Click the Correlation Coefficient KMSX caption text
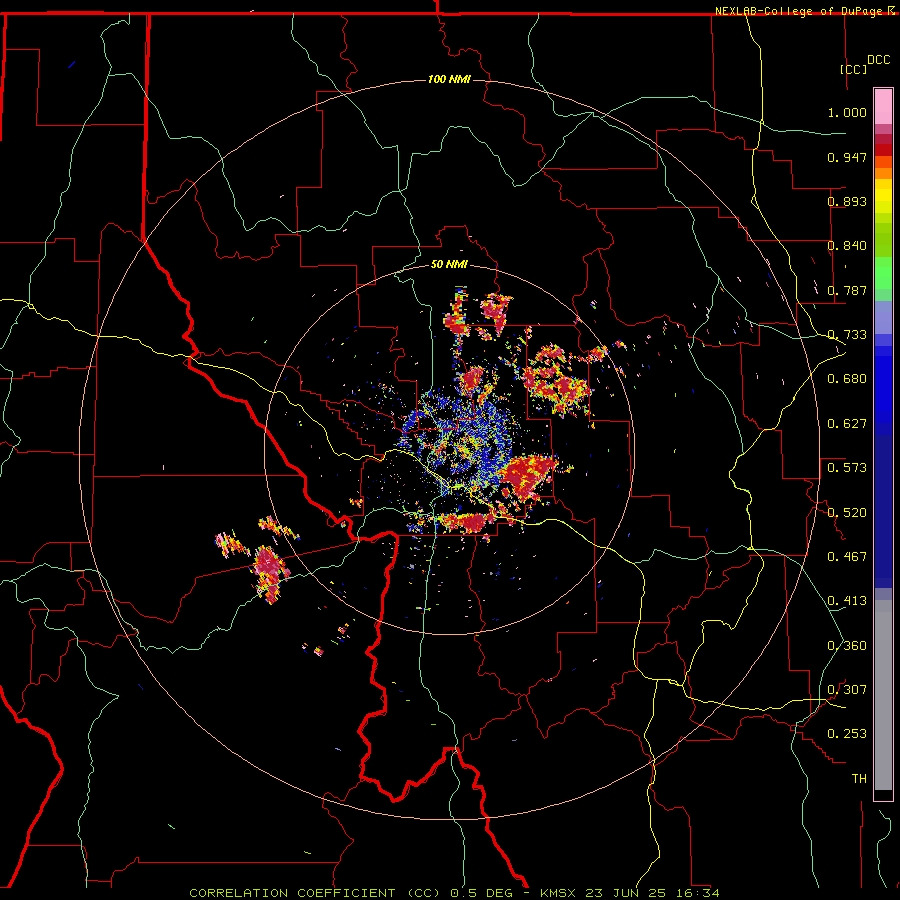The width and height of the screenshot is (900, 900). click(x=454, y=893)
